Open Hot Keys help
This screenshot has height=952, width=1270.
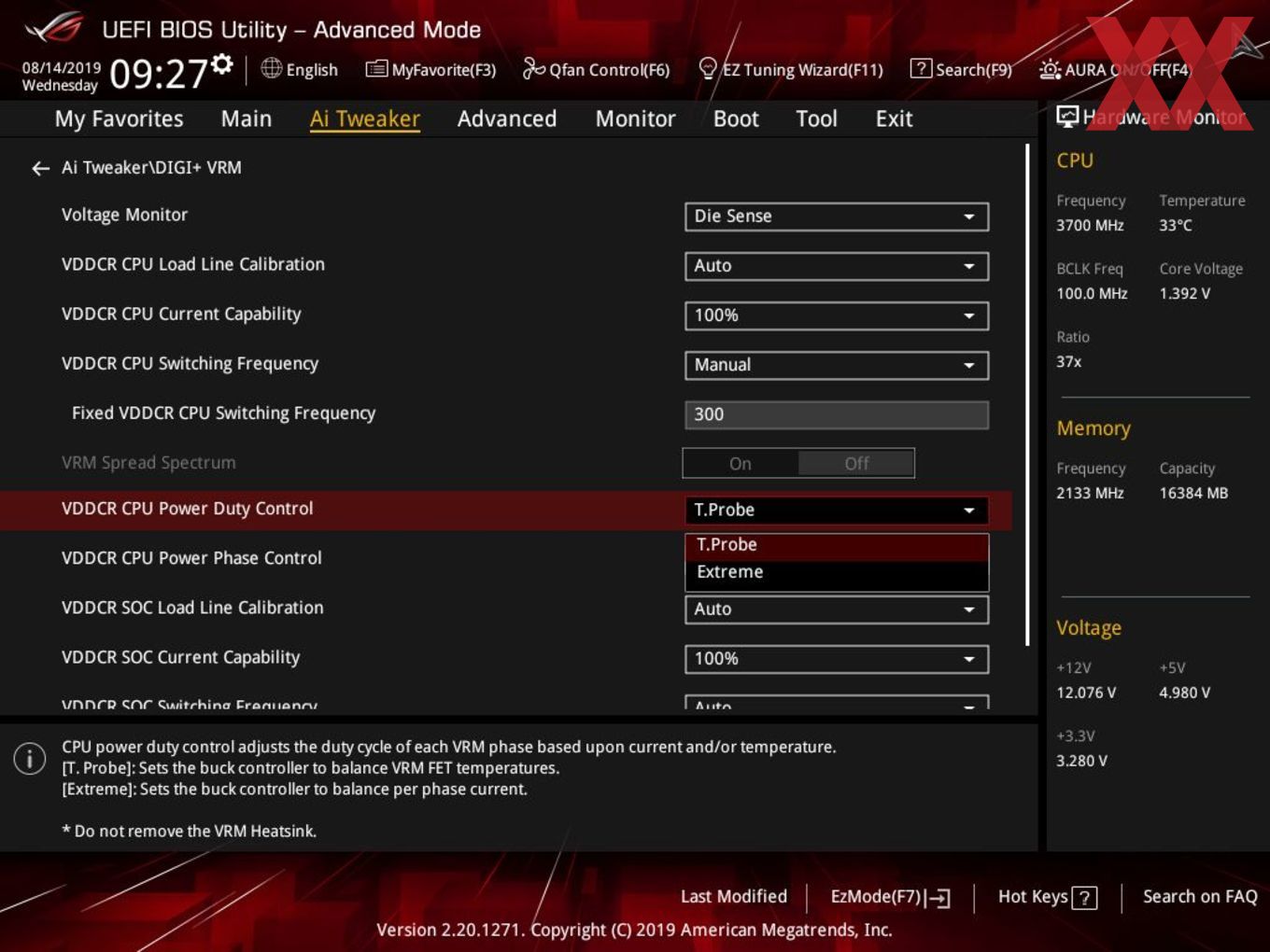[x=1047, y=897]
